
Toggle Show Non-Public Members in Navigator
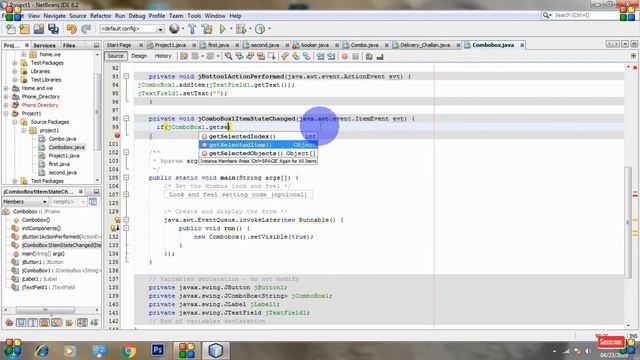coord(44,323)
